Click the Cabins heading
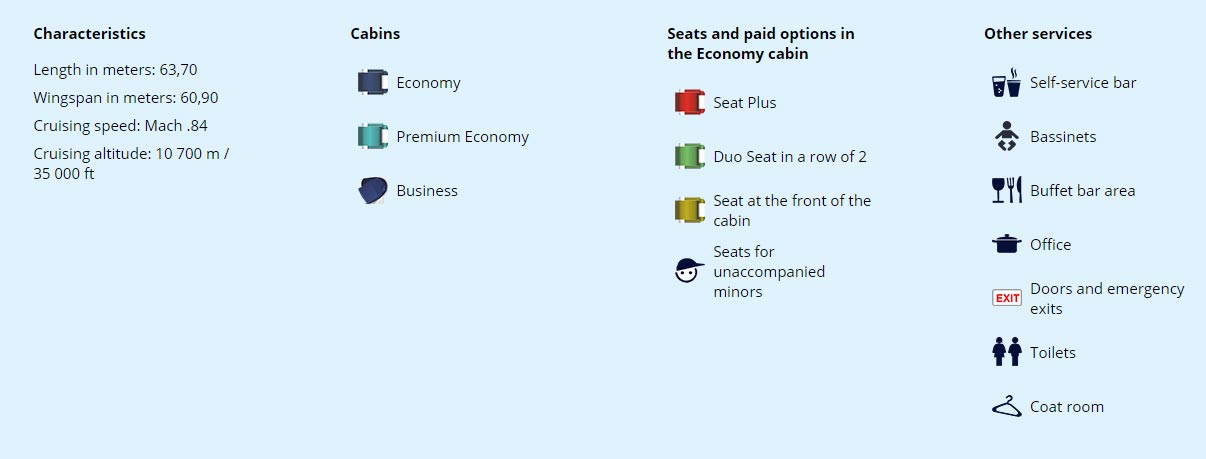The image size is (1206, 459). pyautogui.click(x=375, y=33)
